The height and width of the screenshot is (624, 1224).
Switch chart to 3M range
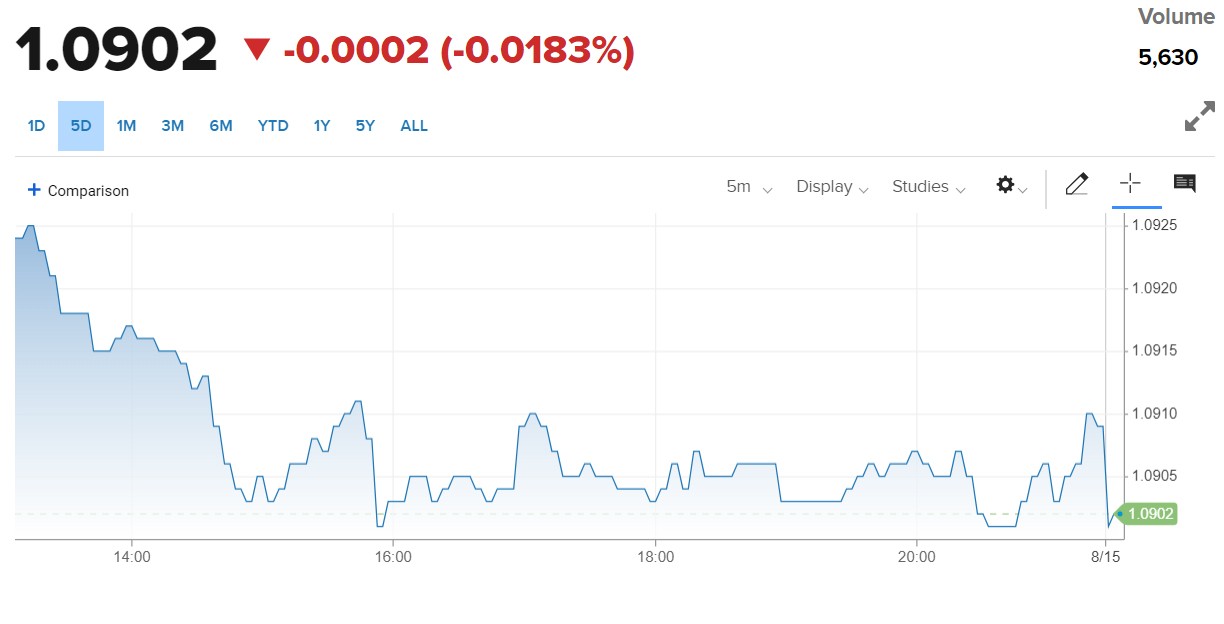click(173, 126)
